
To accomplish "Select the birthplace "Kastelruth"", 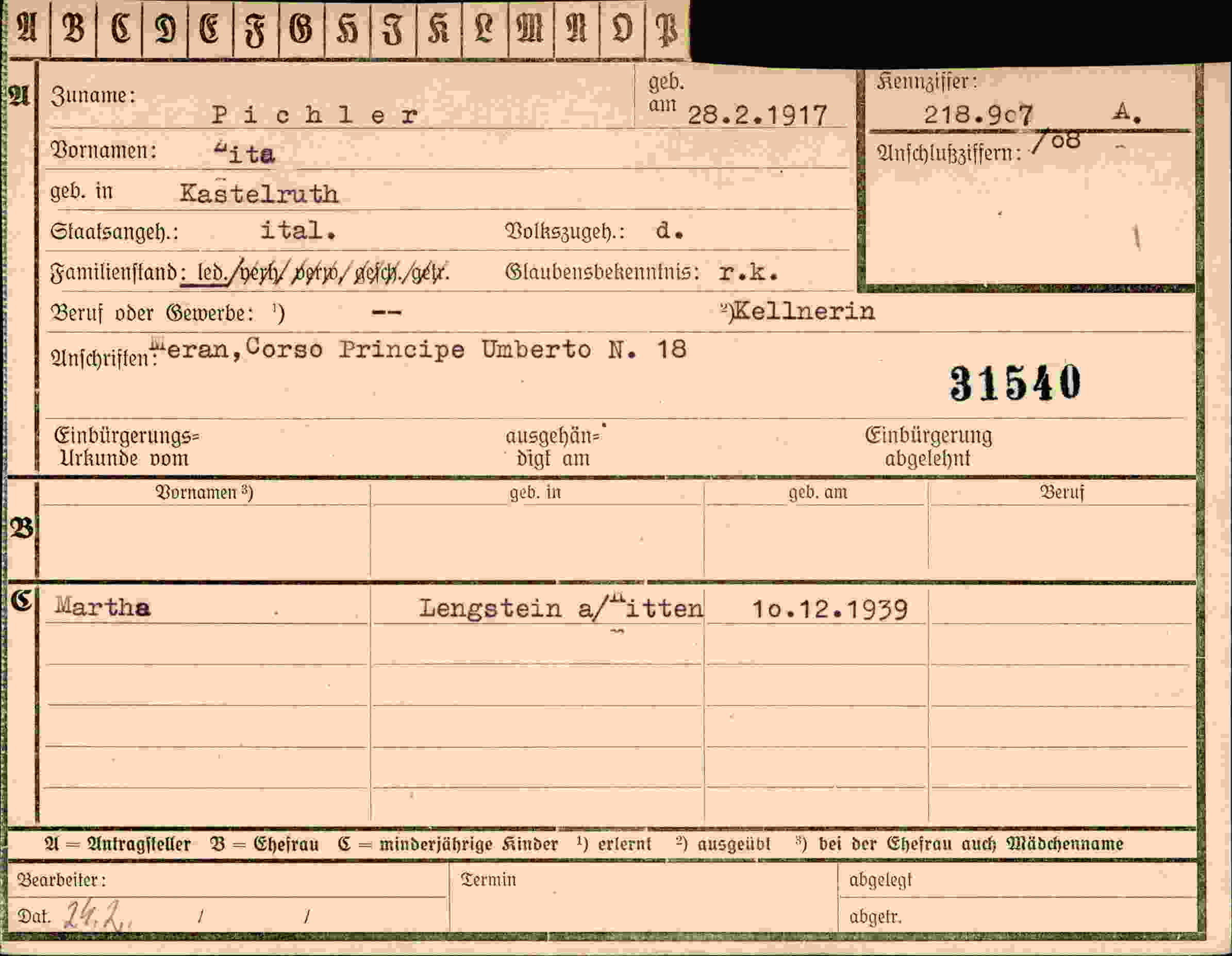I will pos(259,194).
